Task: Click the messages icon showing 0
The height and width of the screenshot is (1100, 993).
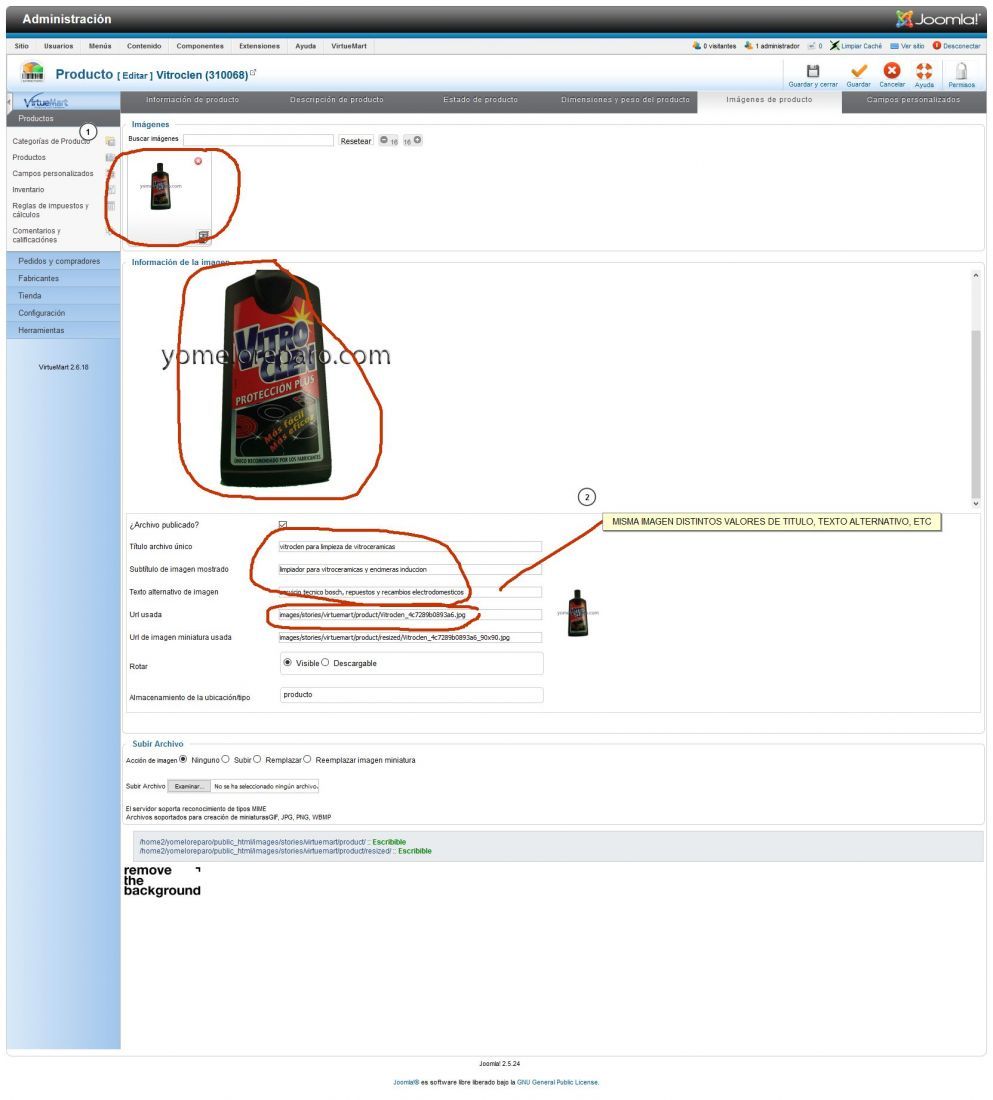Action: [811, 46]
